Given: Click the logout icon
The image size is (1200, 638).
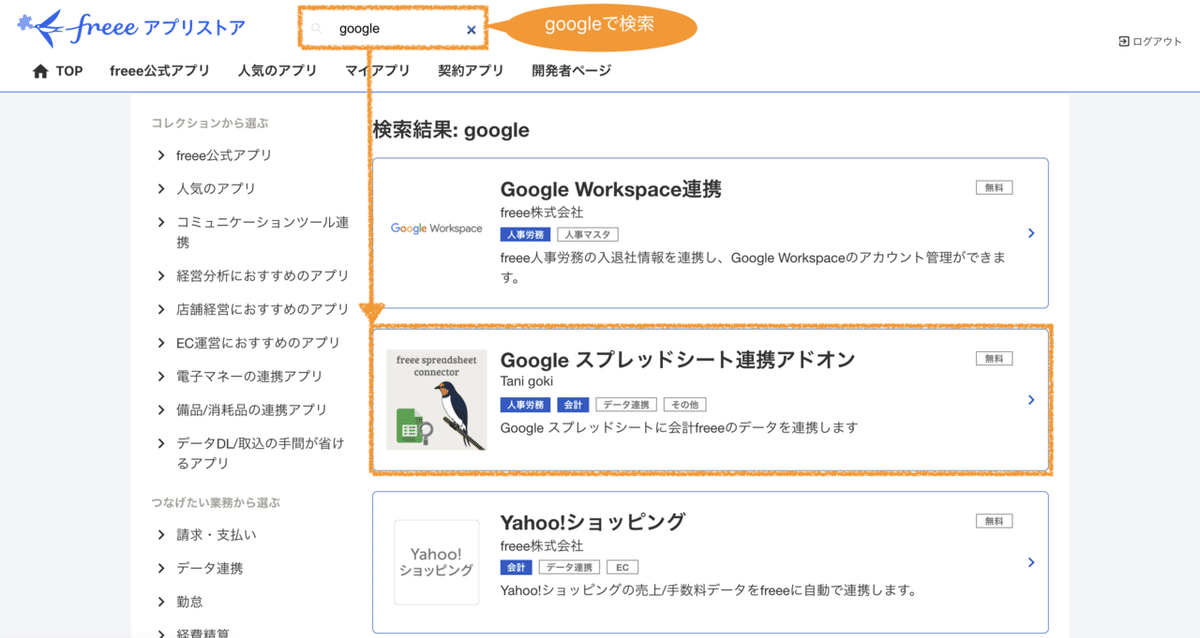Looking at the screenshot, I should 1124,42.
